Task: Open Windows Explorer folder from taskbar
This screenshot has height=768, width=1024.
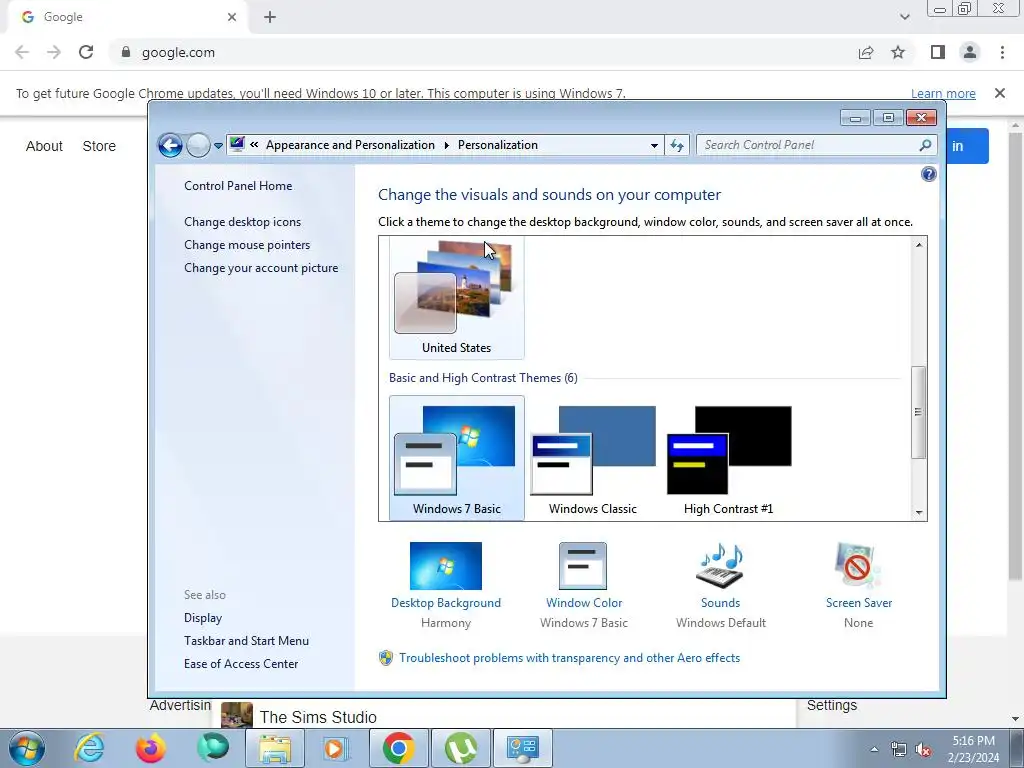Action: [x=275, y=748]
